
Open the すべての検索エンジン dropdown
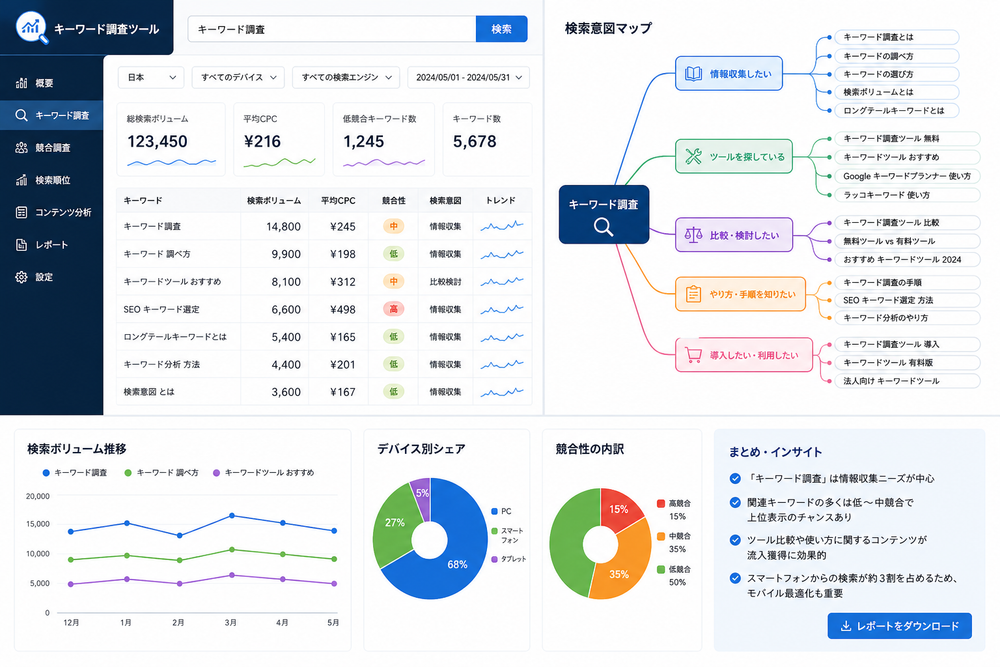point(346,77)
